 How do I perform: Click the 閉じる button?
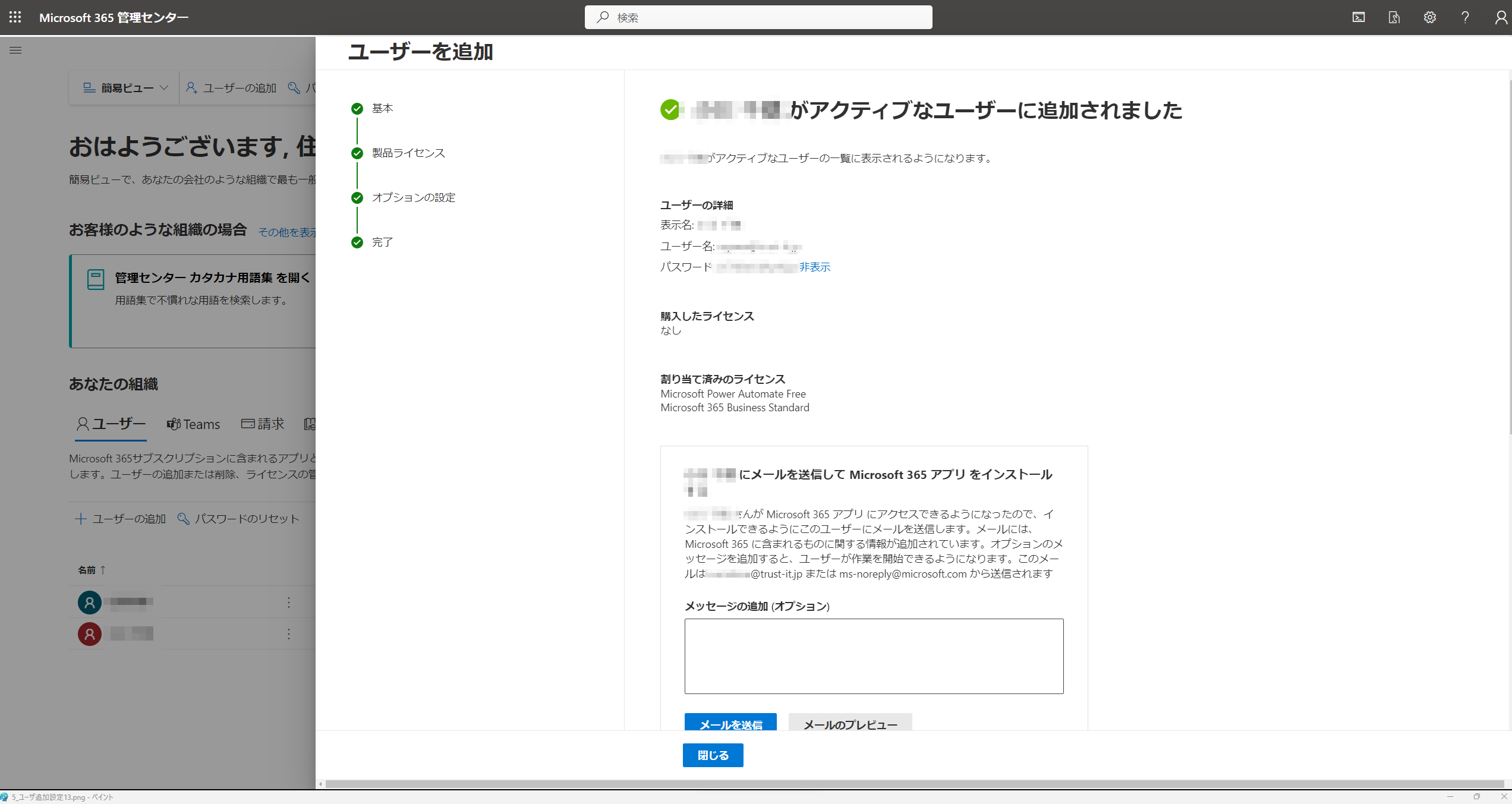click(x=713, y=755)
